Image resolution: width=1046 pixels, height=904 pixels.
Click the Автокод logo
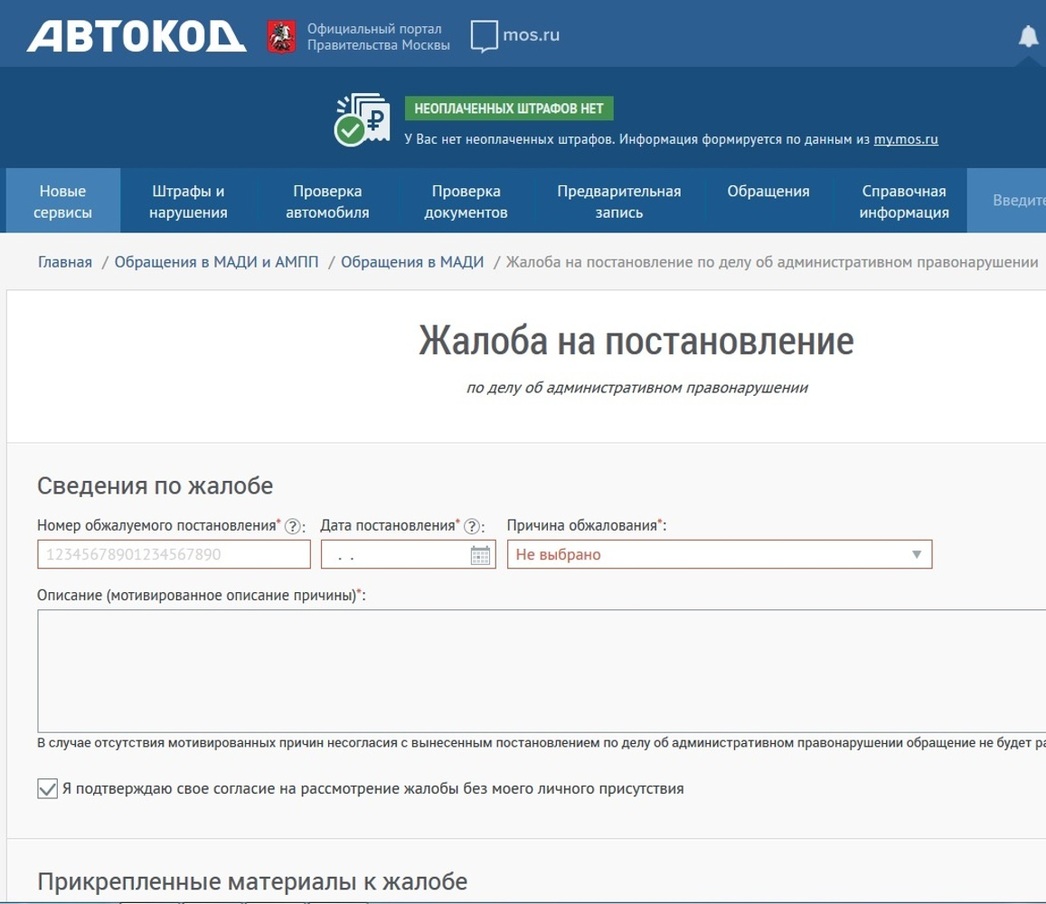(136, 36)
